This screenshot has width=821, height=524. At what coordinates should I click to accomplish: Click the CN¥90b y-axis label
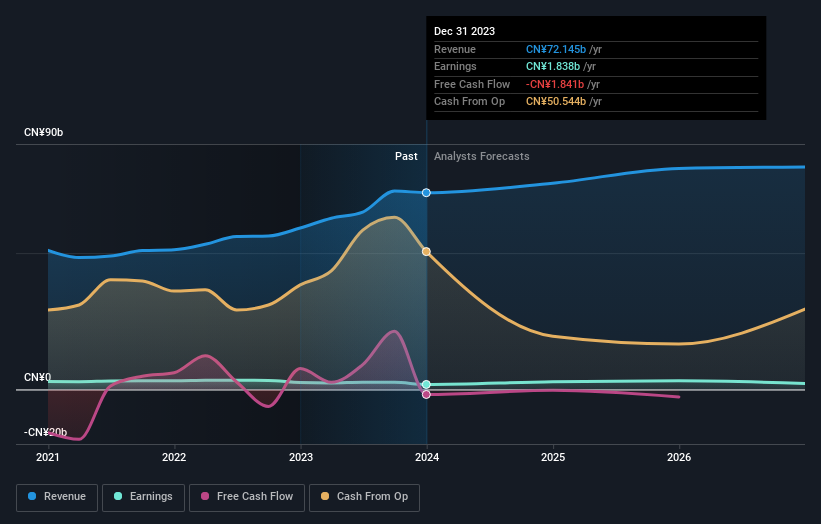pos(43,132)
